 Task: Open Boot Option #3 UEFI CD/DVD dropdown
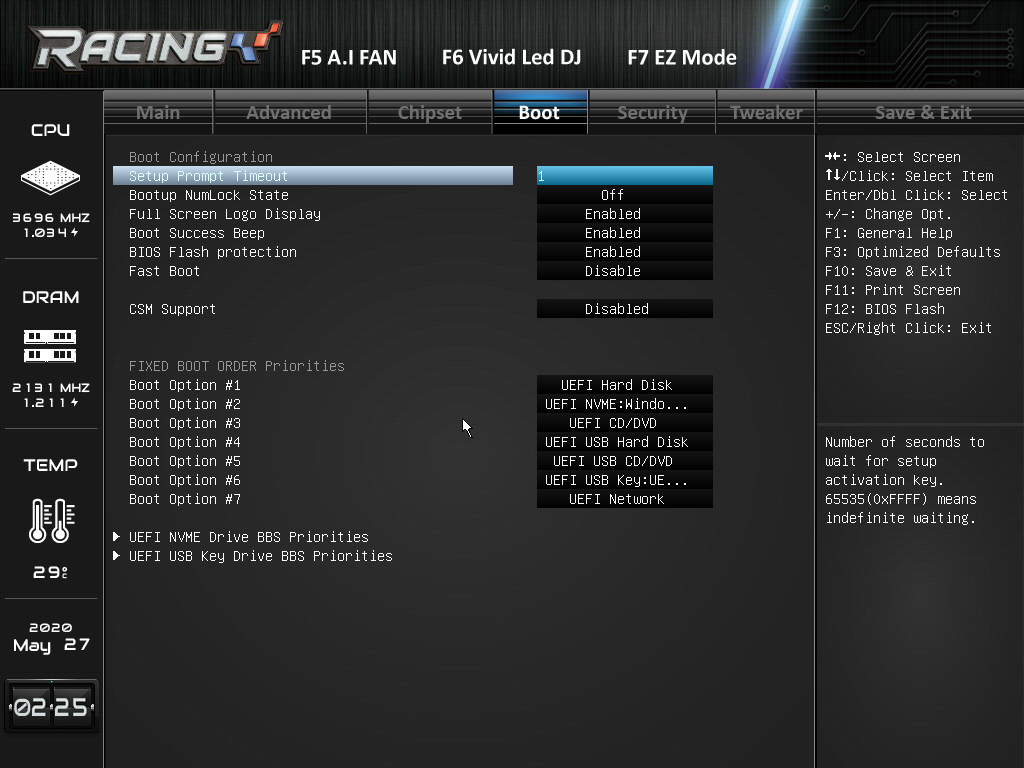[x=625, y=423]
